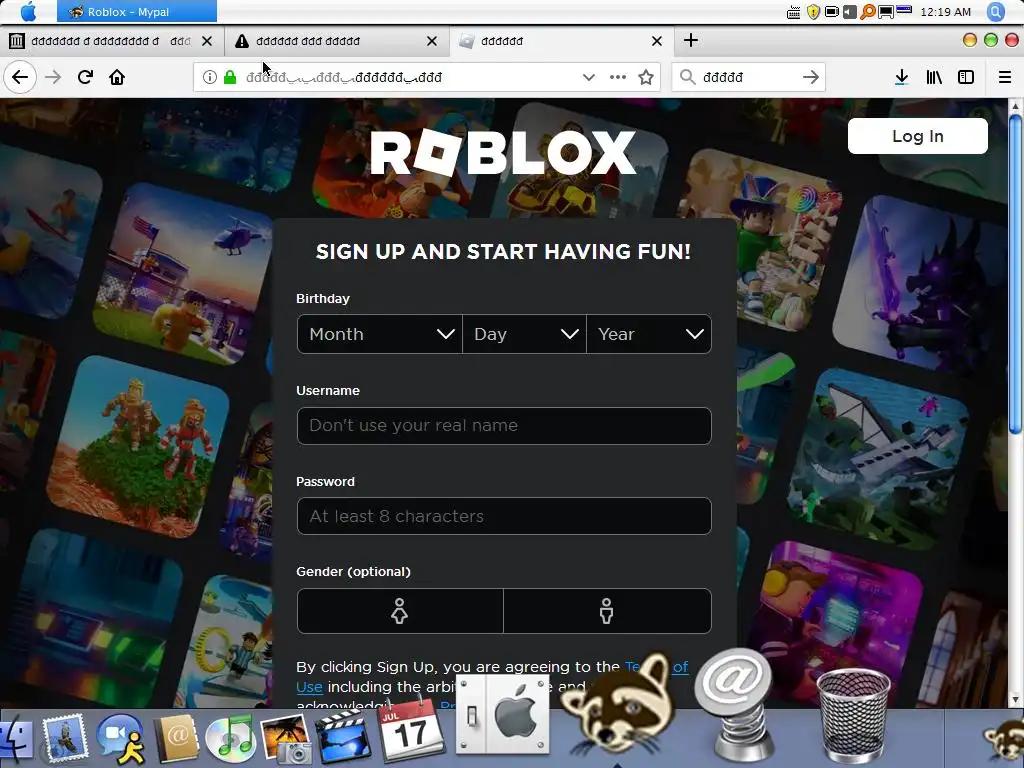Screen dimensions: 1024x768
Task: Open the iCal calendar icon in the dock
Action: [410, 730]
